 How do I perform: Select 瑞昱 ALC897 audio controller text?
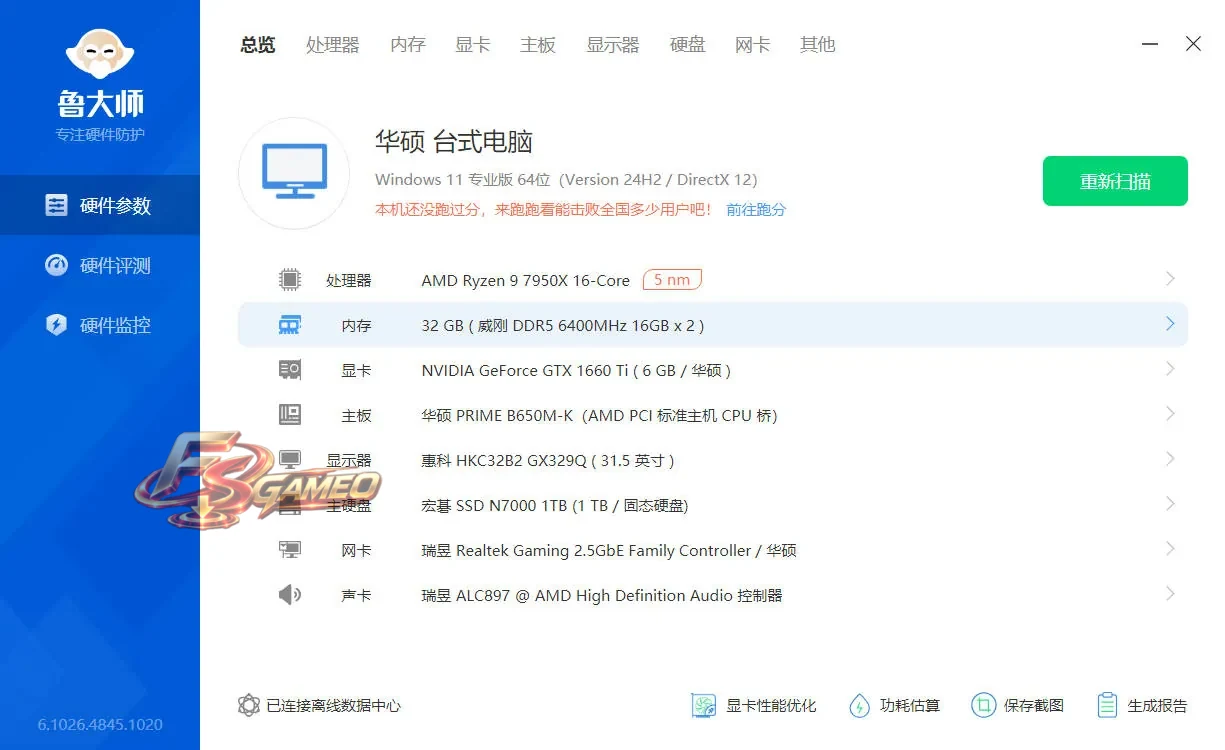pos(602,596)
